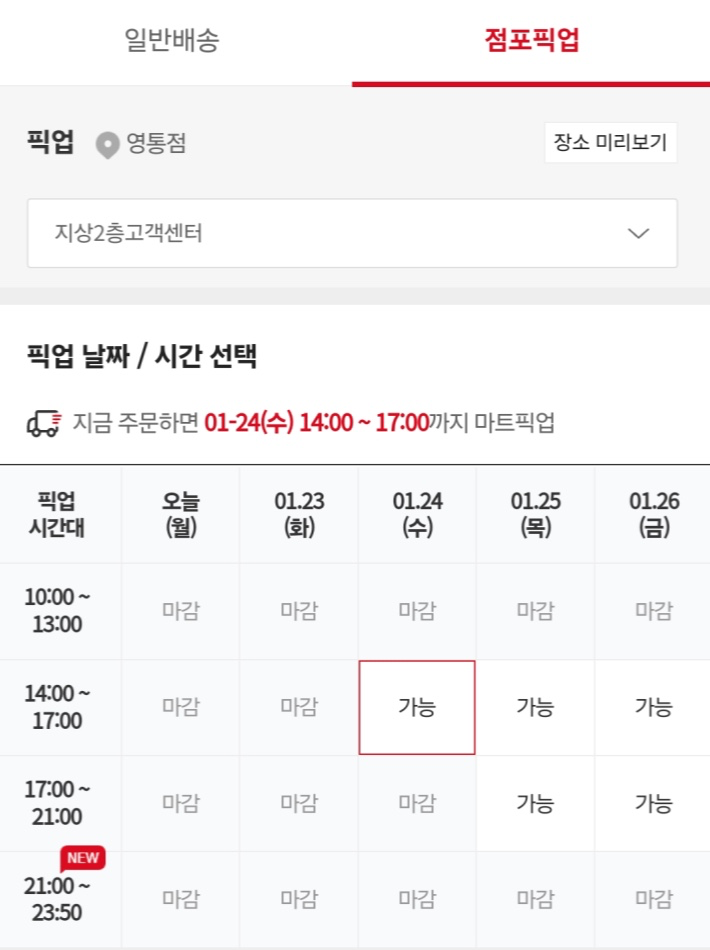710x950 pixels.
Task: Click the delivery truck icon in the notice
Action: [x=42, y=422]
